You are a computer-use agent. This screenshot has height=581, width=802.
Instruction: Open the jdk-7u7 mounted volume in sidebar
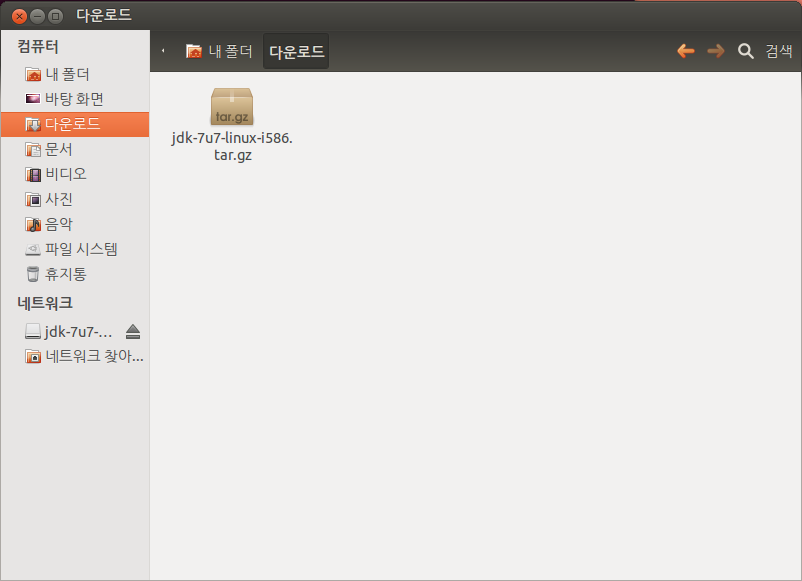pos(76,331)
